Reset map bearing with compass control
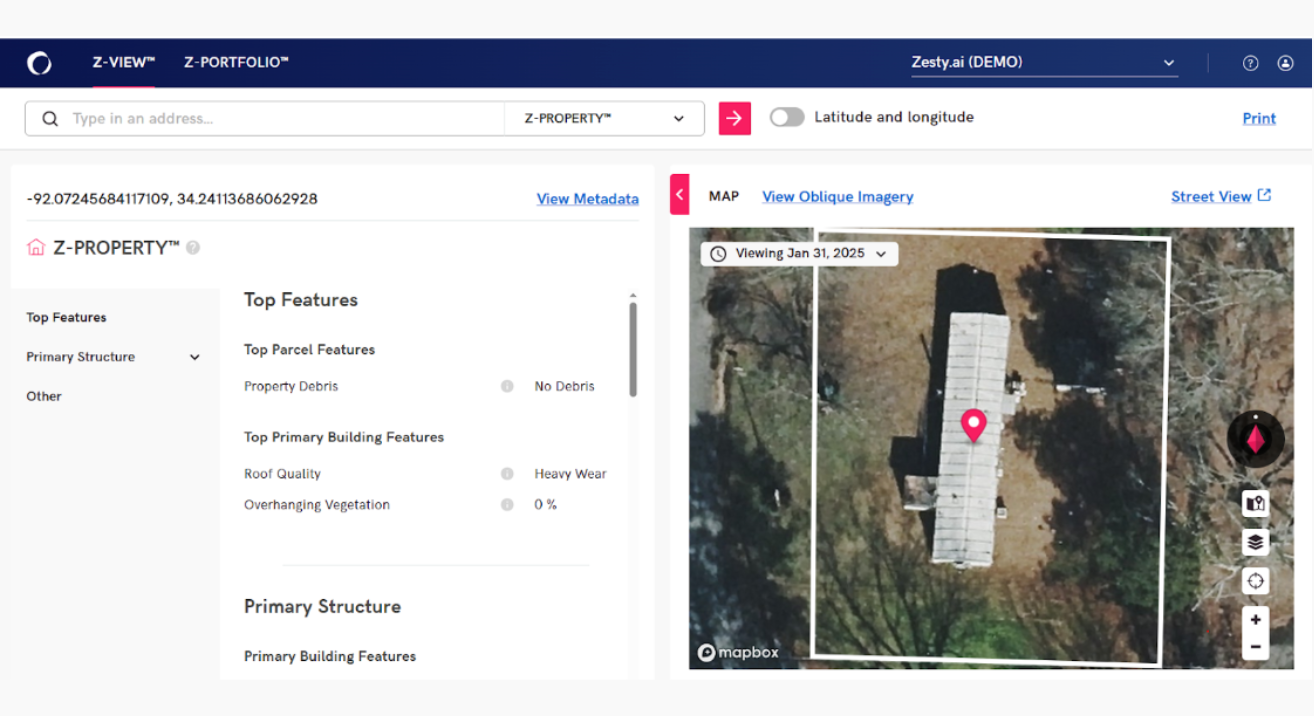Viewport: 1314px width, 716px height. click(x=1256, y=439)
